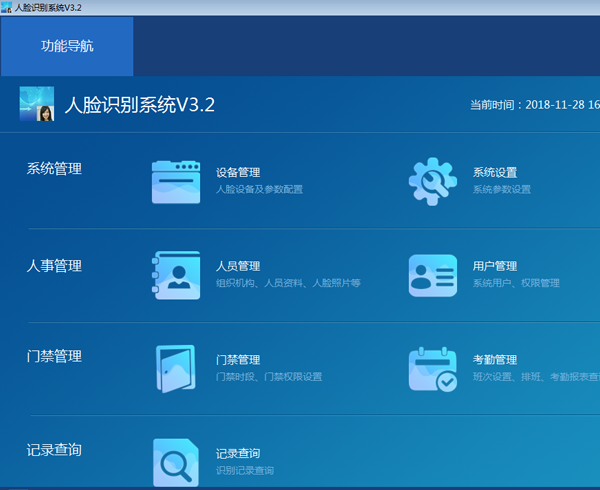Click the 用户管理 ID card icon
The width and height of the screenshot is (600, 490).
point(433,275)
